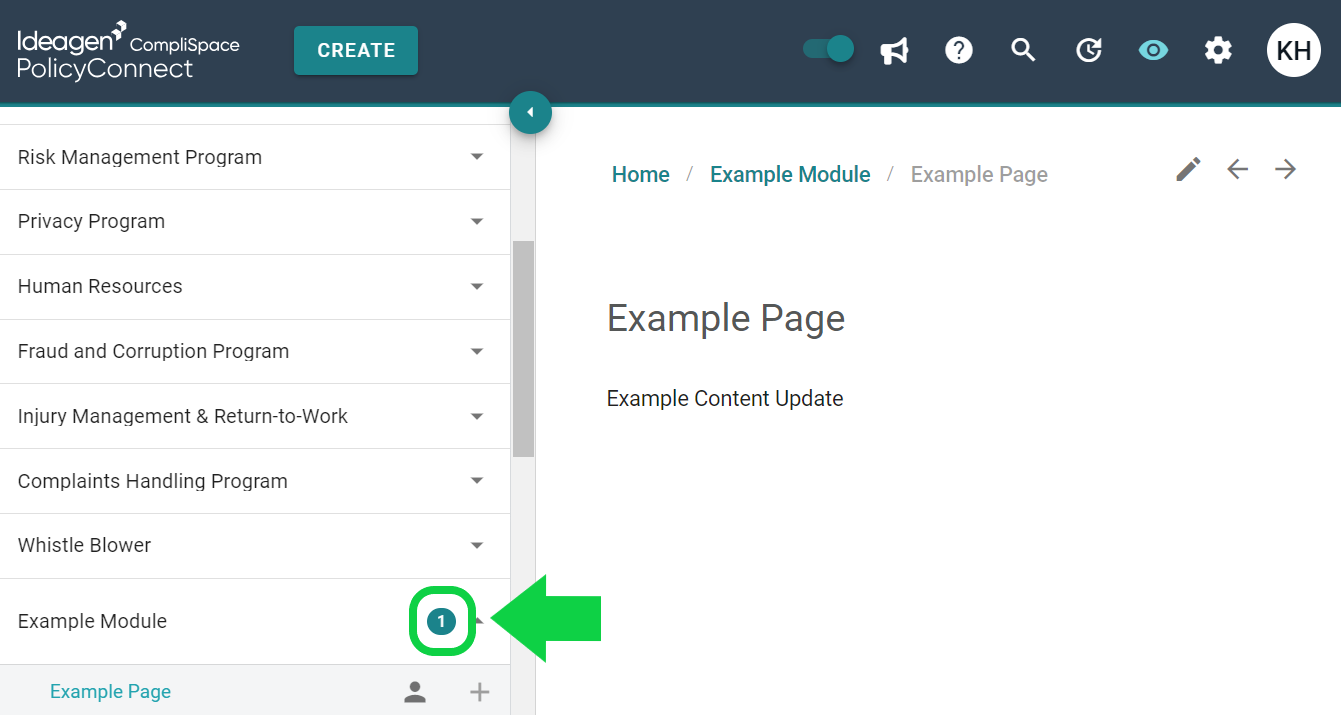The height and width of the screenshot is (715, 1341).
Task: Expand Fraud and Corruption Program module
Action: point(477,351)
